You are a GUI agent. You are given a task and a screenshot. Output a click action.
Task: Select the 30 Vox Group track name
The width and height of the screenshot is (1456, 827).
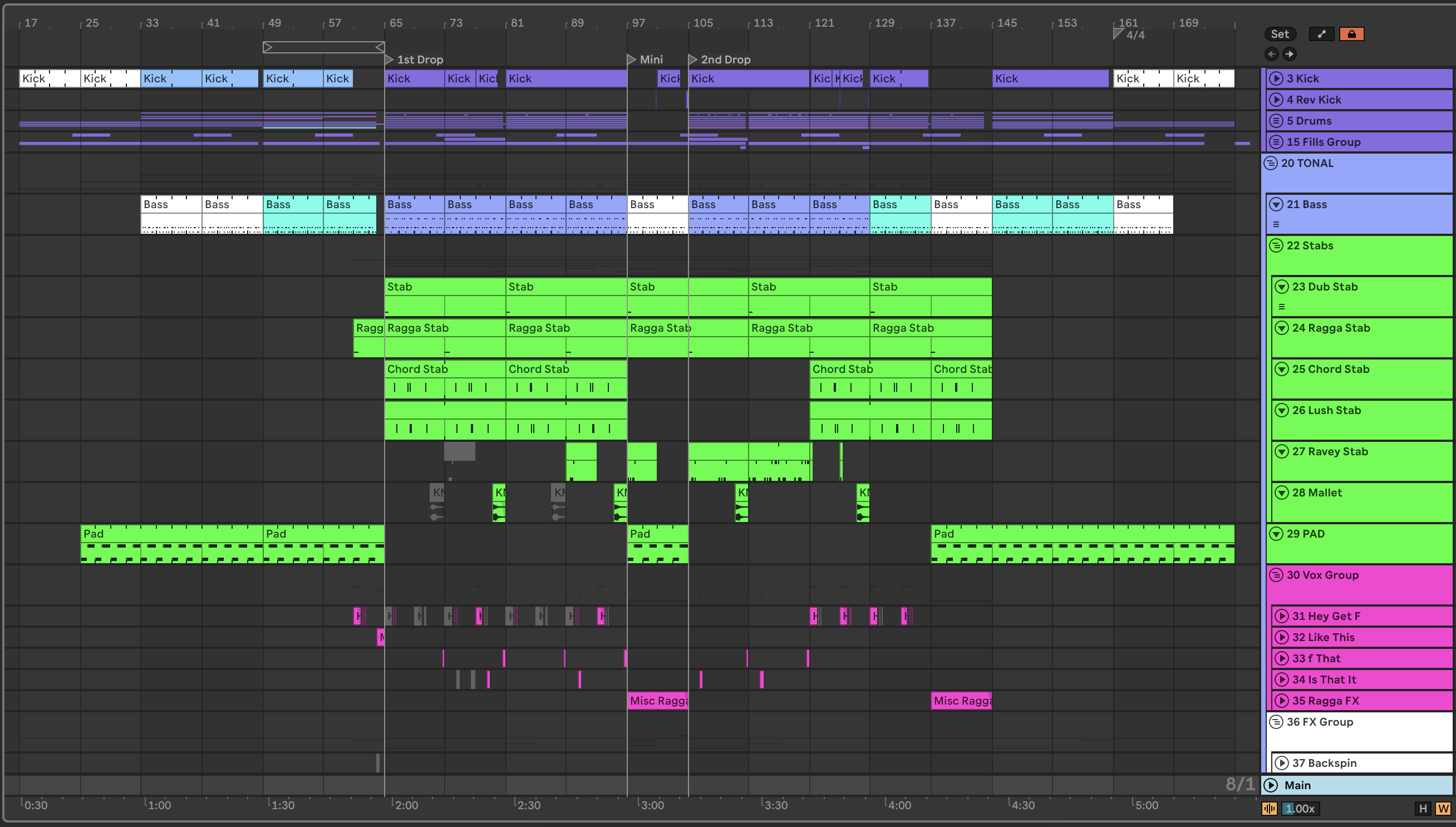1322,575
